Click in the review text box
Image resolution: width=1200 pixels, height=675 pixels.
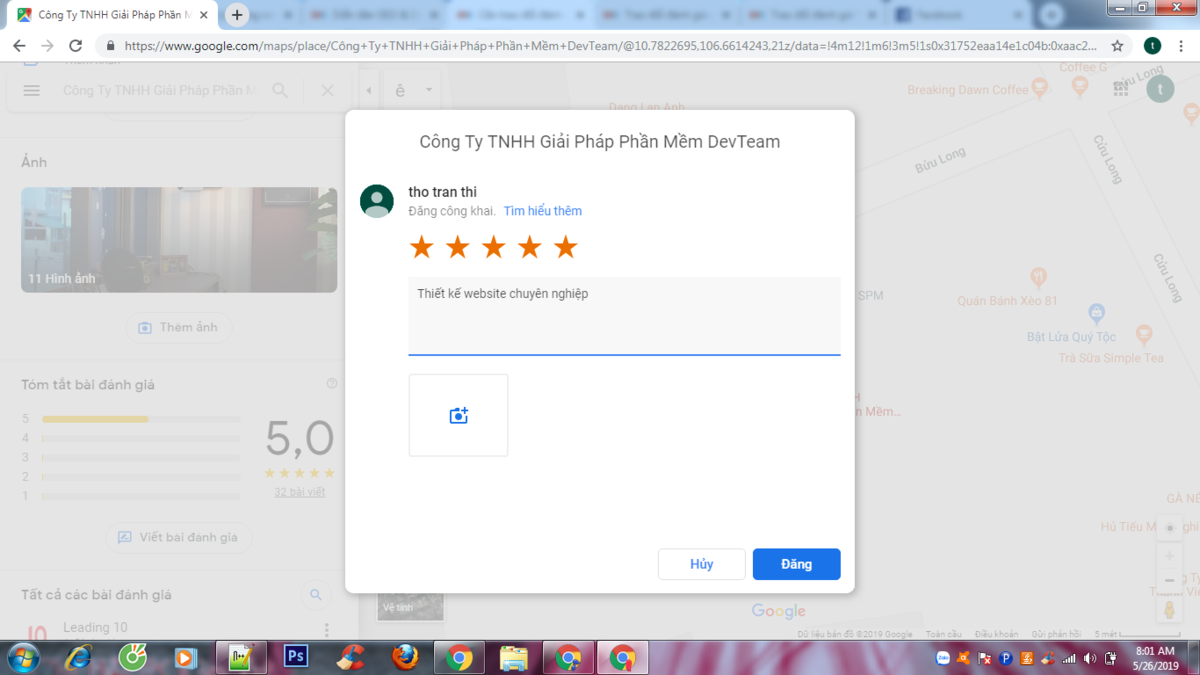(x=624, y=316)
